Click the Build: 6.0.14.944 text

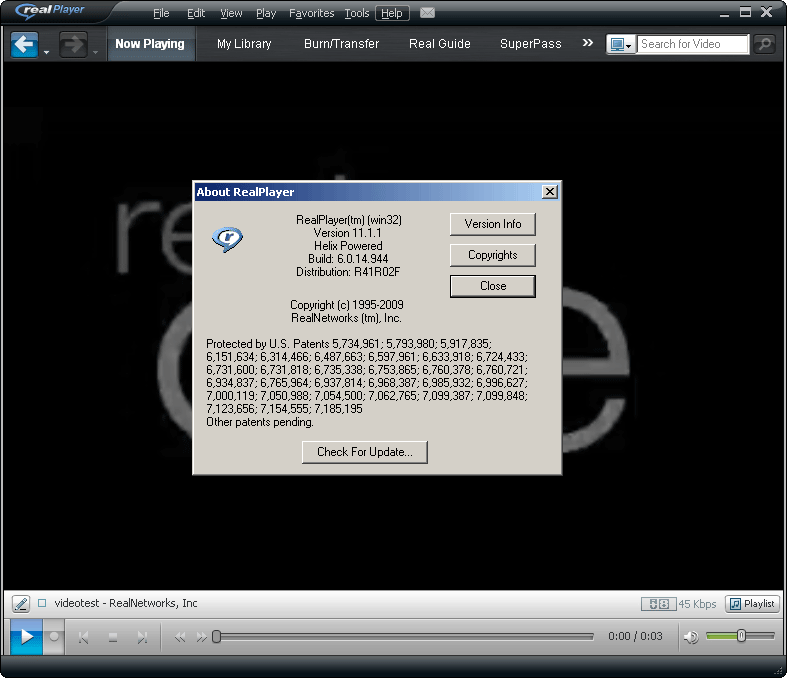348,259
